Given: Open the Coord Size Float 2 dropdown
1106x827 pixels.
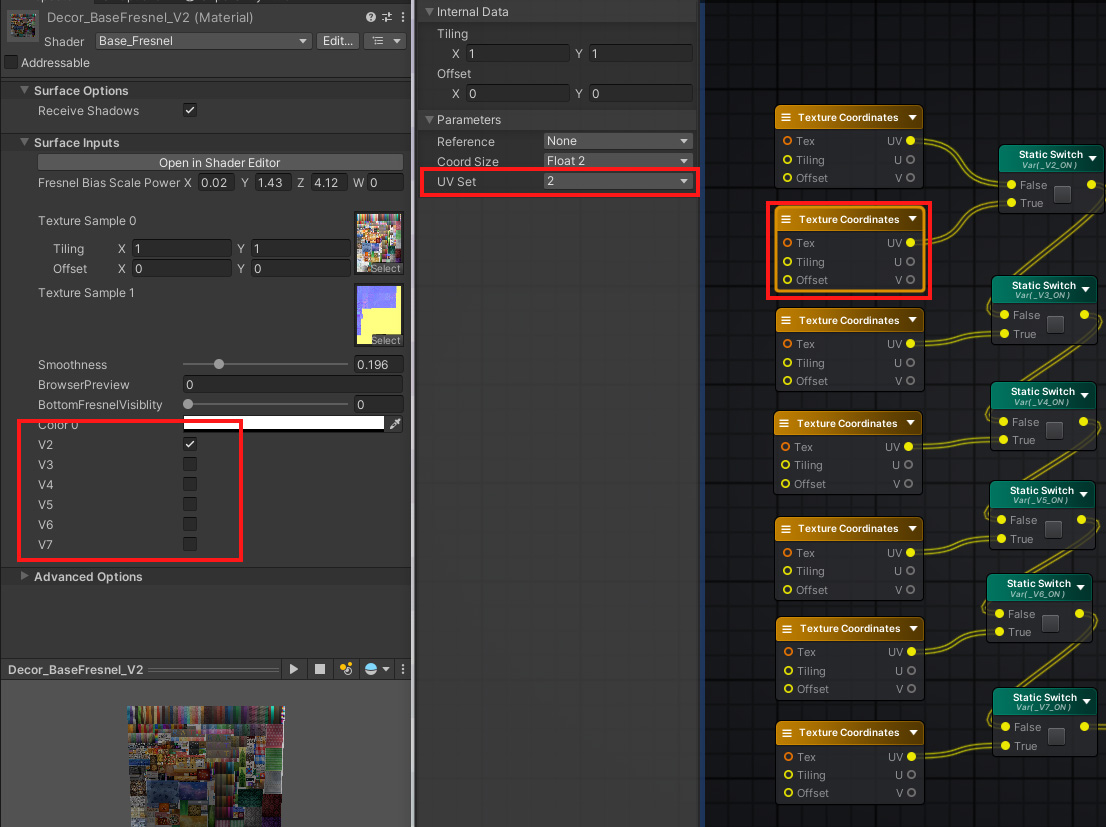Looking at the screenshot, I should [618, 161].
